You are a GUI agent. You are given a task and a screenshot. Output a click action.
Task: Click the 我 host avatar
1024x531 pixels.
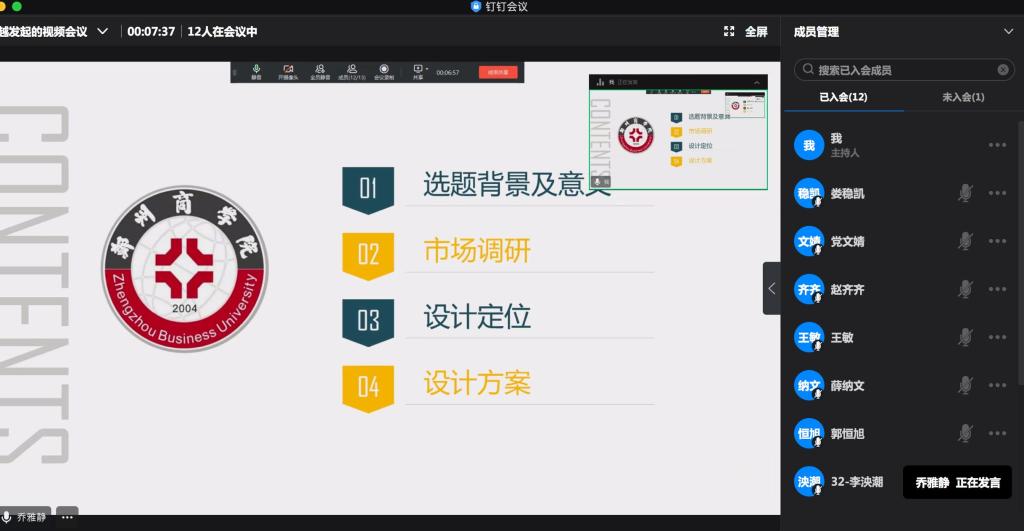point(808,145)
